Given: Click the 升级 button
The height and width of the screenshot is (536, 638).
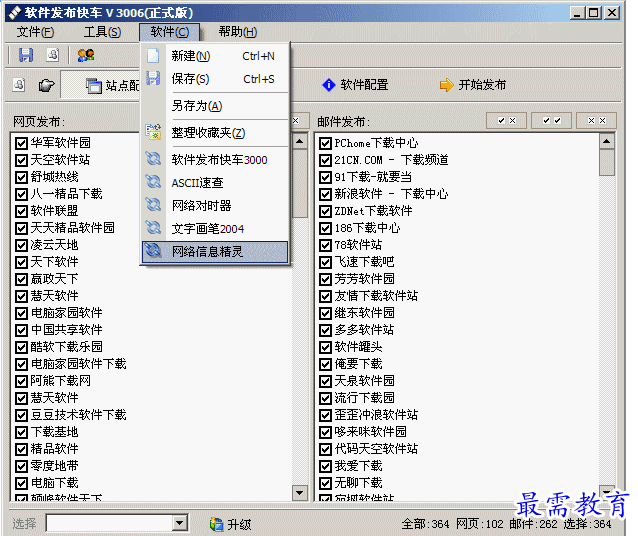Looking at the screenshot, I should tap(231, 524).
